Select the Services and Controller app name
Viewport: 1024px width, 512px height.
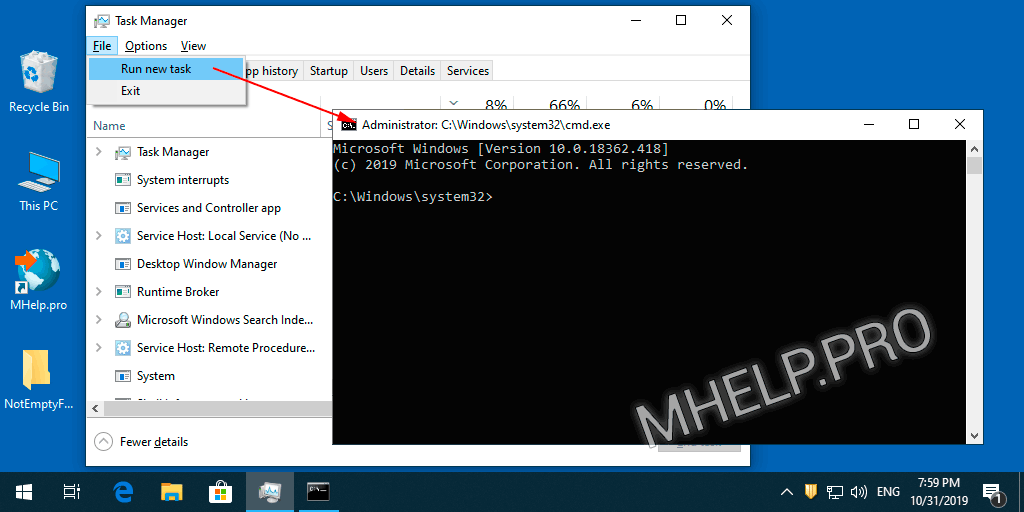pos(209,208)
